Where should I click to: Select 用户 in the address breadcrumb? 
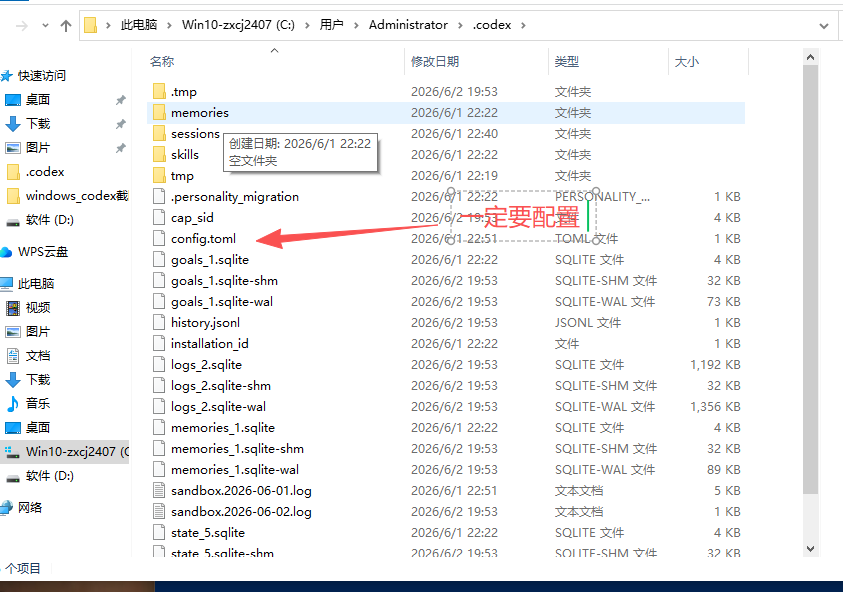332,25
